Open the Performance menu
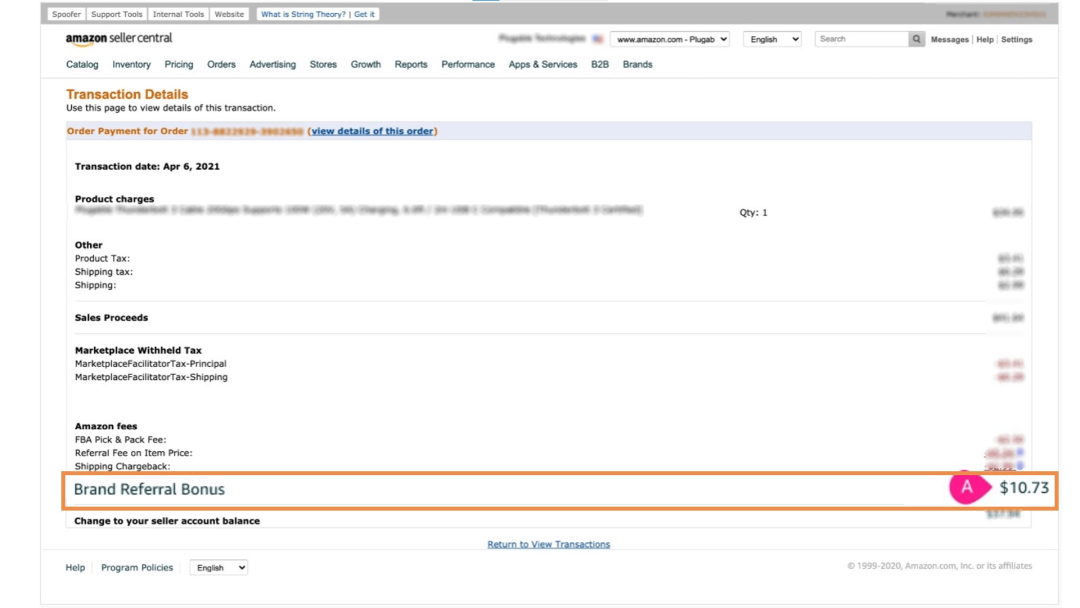 click(x=468, y=64)
